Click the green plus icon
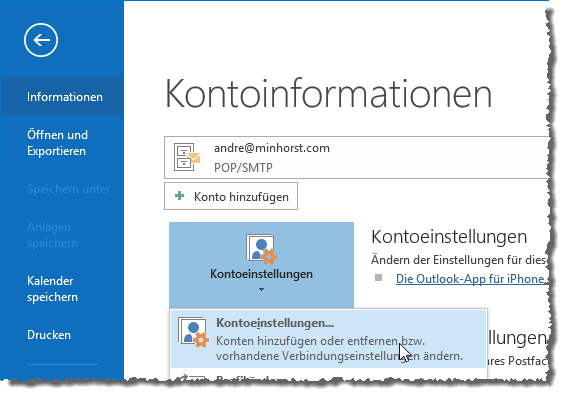This screenshot has width=567, height=399. [179, 196]
